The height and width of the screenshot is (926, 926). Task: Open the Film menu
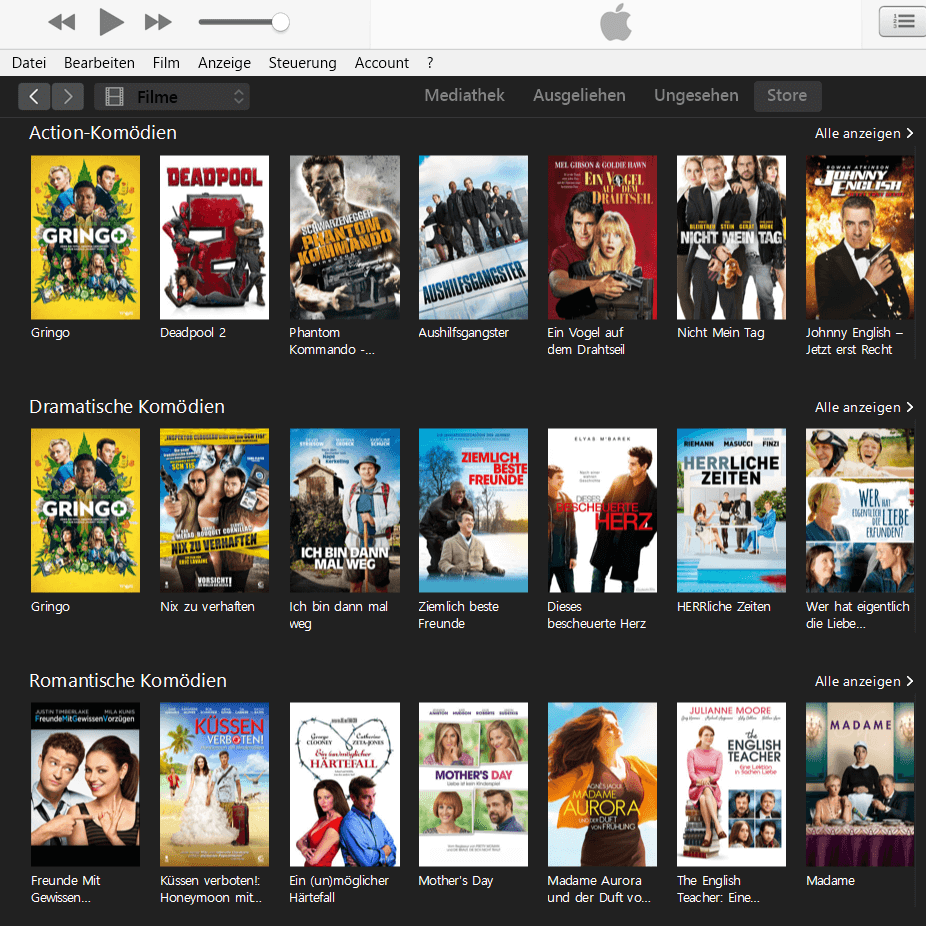(166, 63)
